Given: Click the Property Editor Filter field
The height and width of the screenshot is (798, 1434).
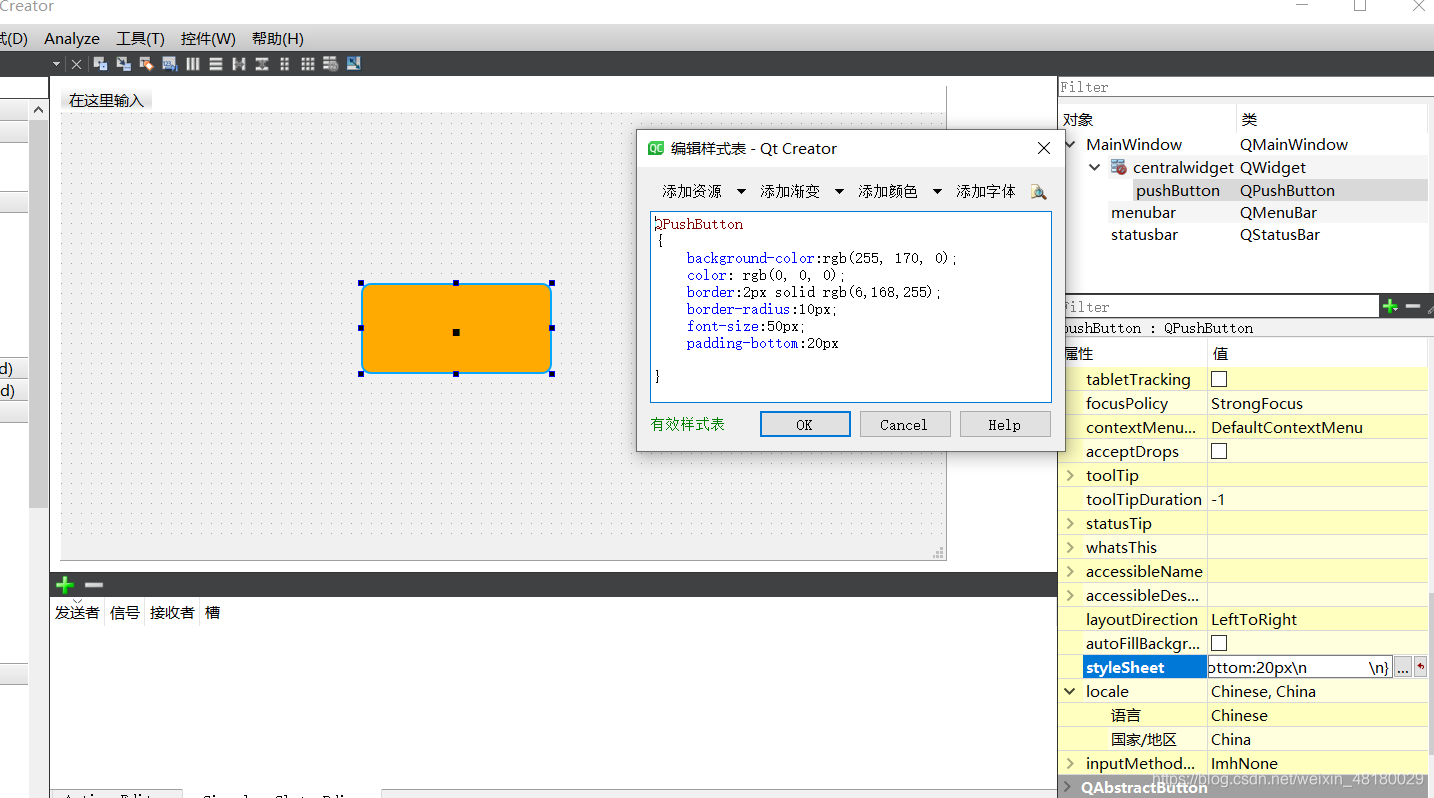Looking at the screenshot, I should pyautogui.click(x=1218, y=307).
